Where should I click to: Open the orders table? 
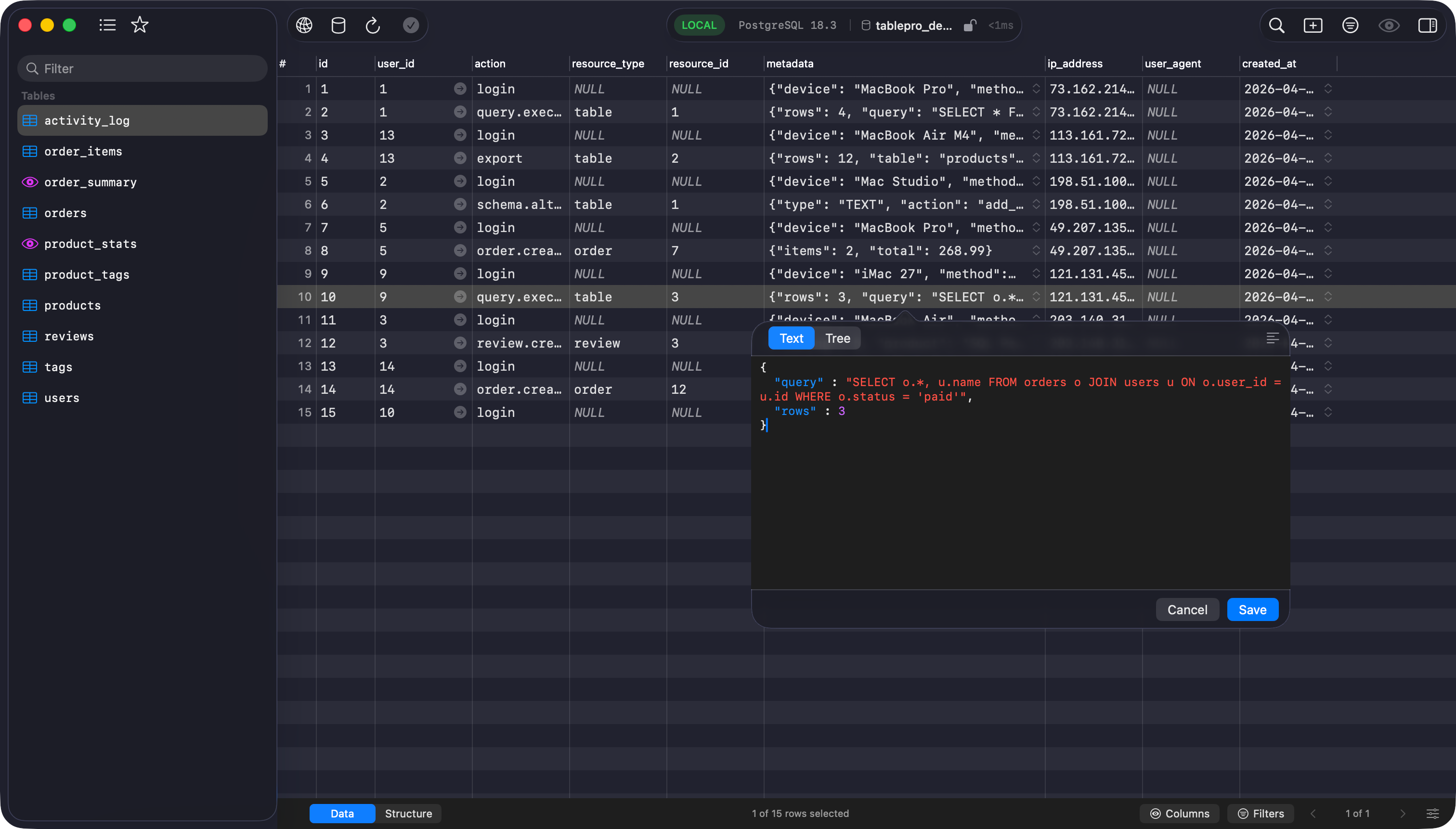[143, 212]
